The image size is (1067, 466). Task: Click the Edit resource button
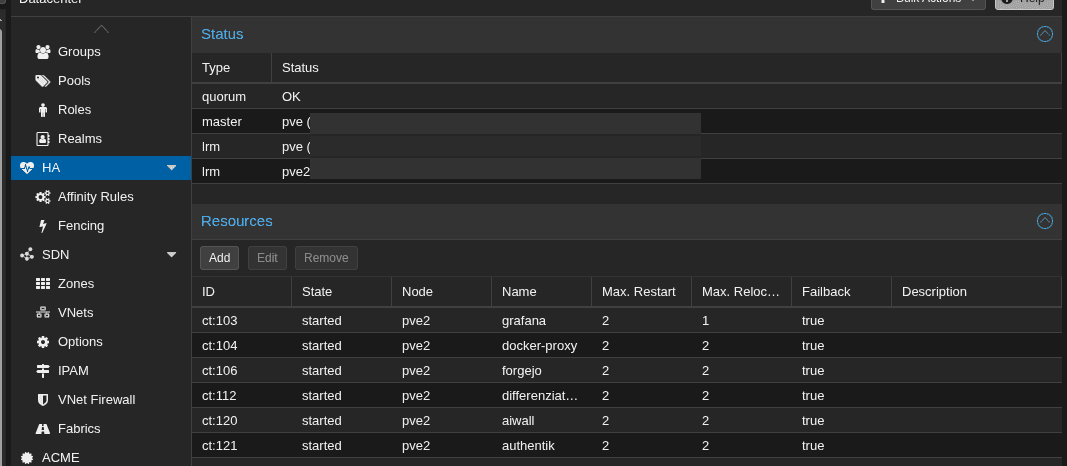pyautogui.click(x=267, y=258)
